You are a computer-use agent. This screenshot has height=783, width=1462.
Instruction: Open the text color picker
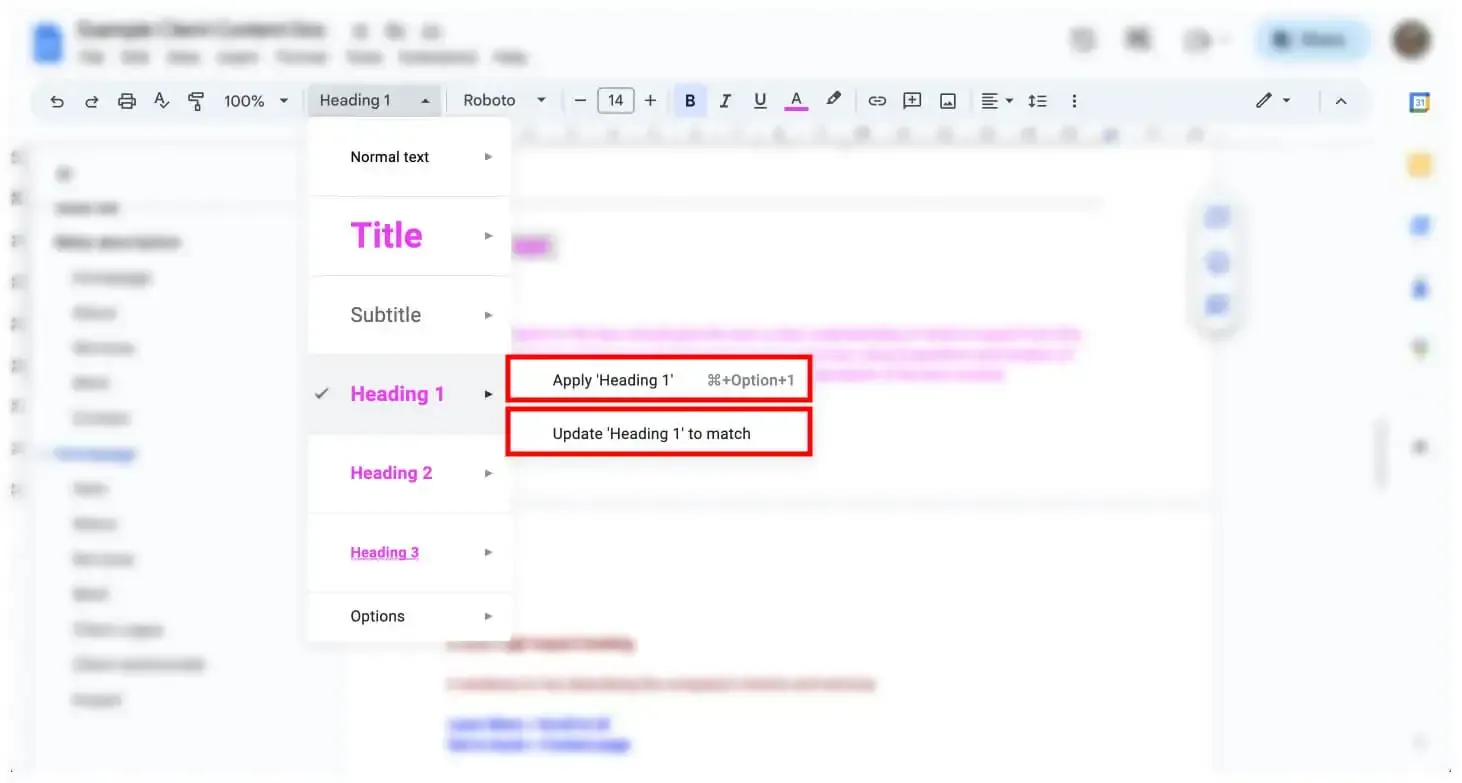(x=796, y=101)
